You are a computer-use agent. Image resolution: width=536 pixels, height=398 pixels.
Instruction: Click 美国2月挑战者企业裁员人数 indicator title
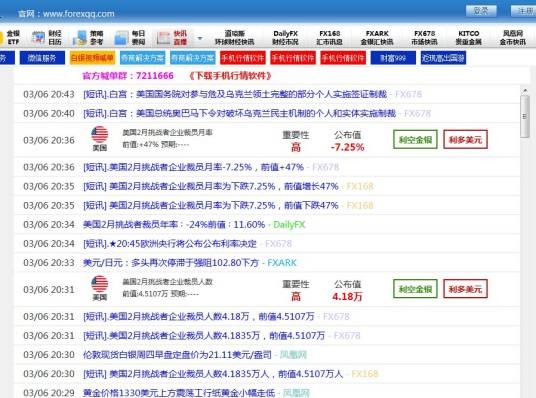point(168,282)
